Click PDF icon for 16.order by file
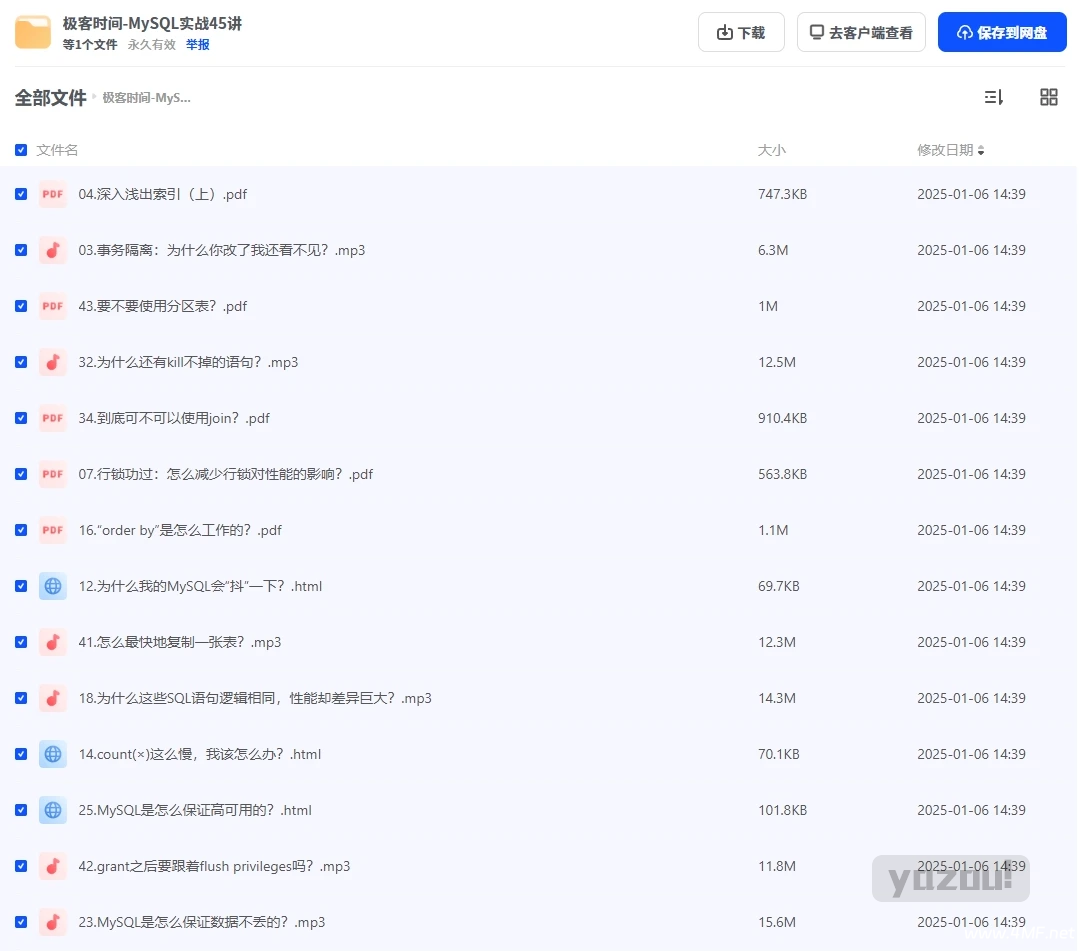 pyautogui.click(x=53, y=530)
